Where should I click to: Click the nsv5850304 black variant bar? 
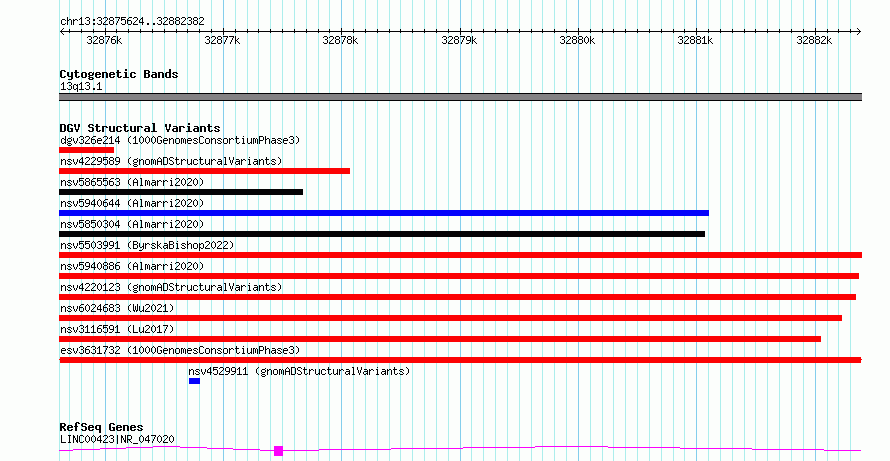tap(382, 234)
